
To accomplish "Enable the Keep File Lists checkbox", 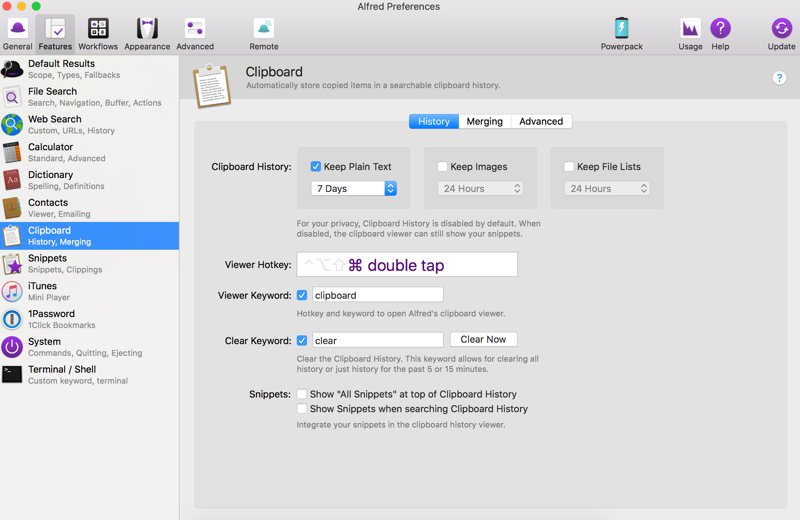I will pyautogui.click(x=569, y=166).
